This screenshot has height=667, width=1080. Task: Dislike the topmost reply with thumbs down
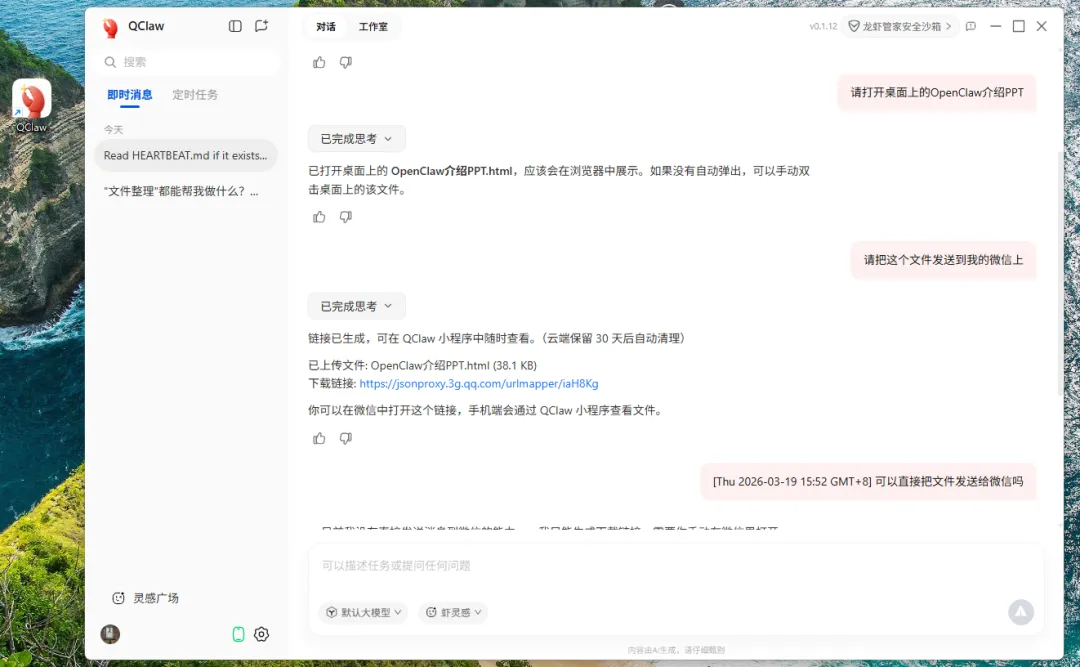[x=346, y=63]
